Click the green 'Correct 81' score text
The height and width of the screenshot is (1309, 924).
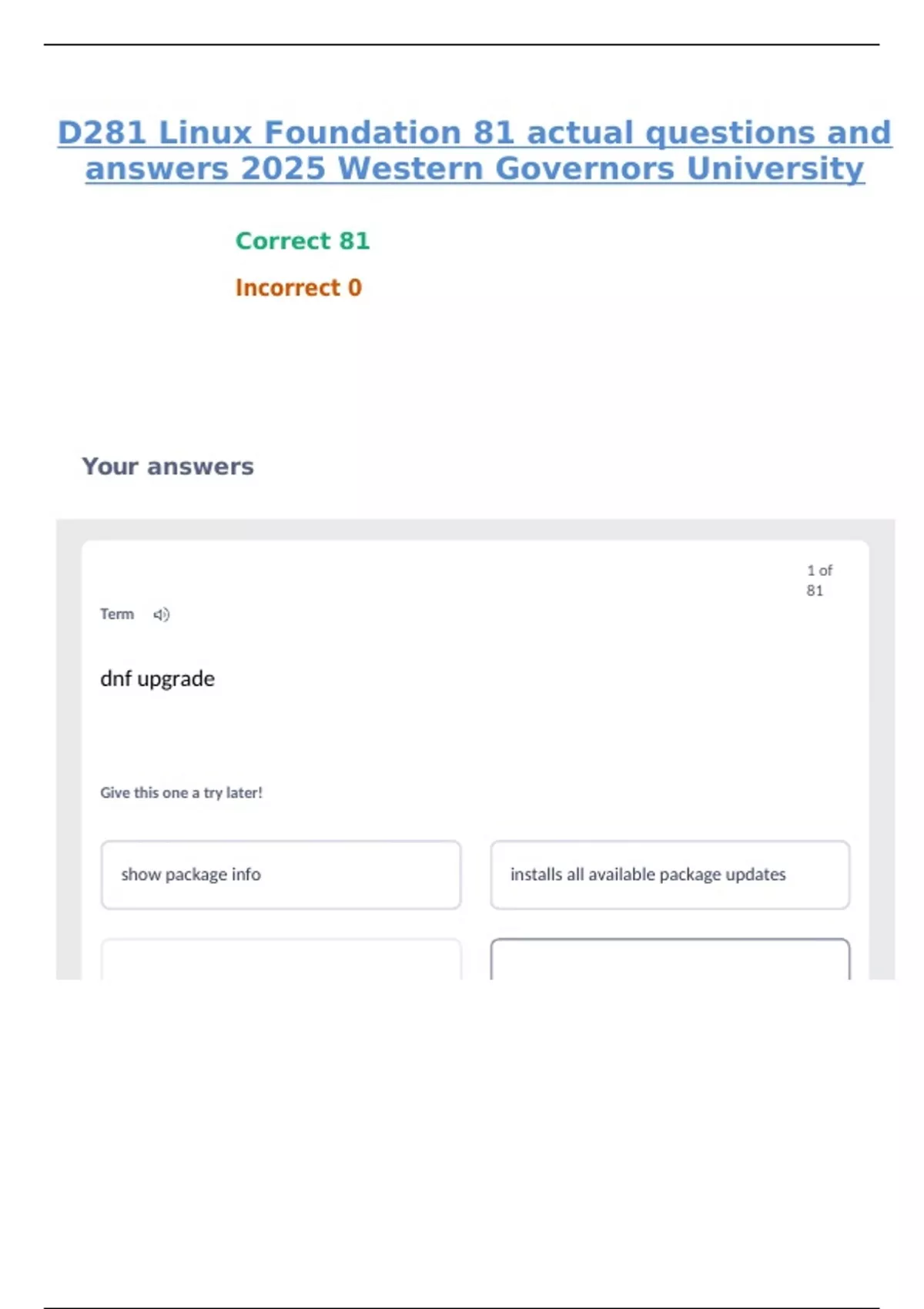tap(303, 241)
